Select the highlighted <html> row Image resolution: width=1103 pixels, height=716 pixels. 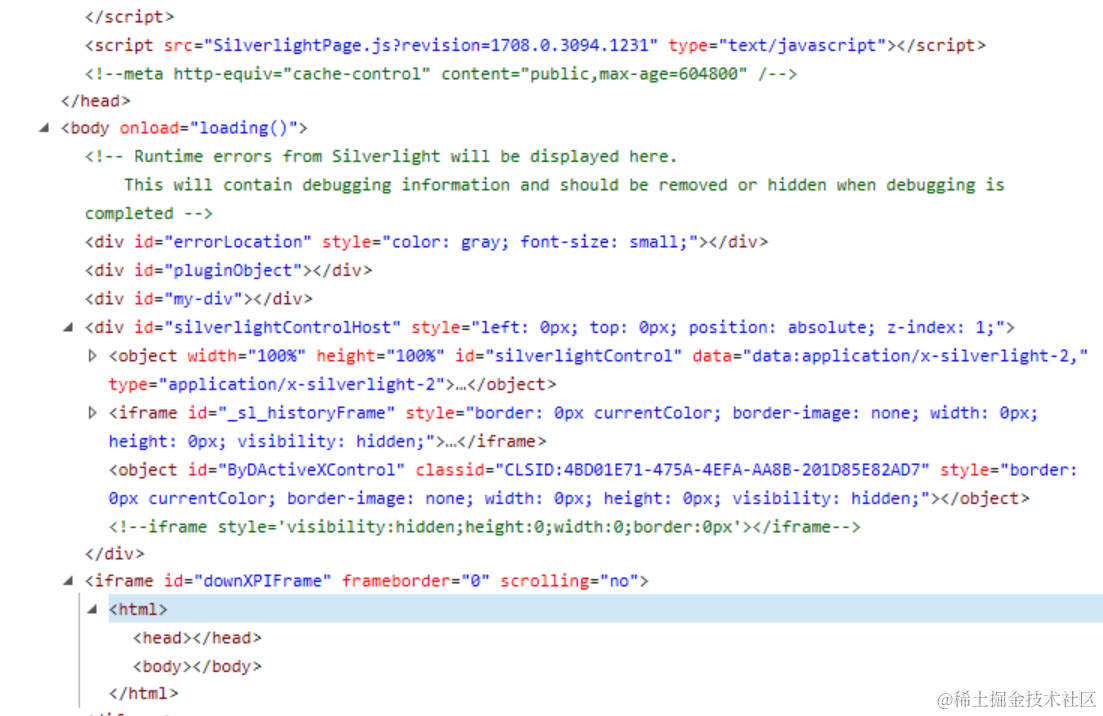pyautogui.click(x=605, y=609)
